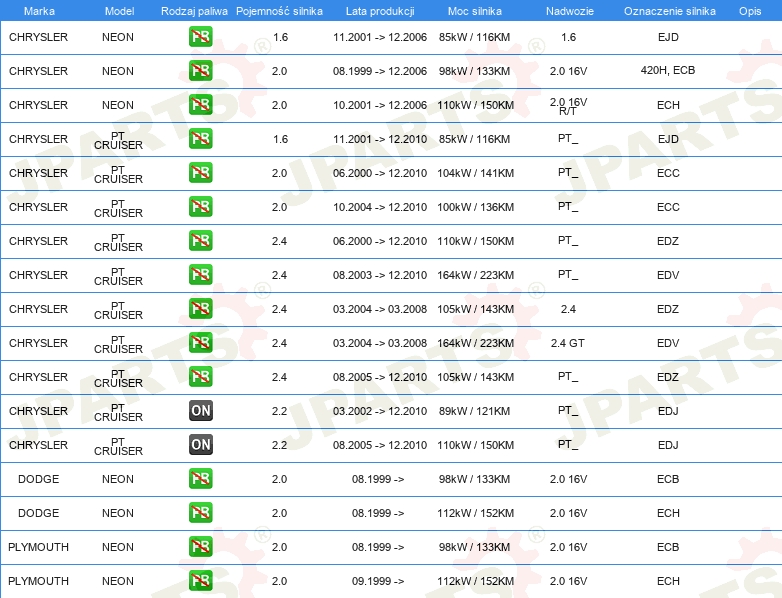Select power value 100kW / 136KM
This screenshot has width=782, height=598.
pyautogui.click(x=475, y=207)
